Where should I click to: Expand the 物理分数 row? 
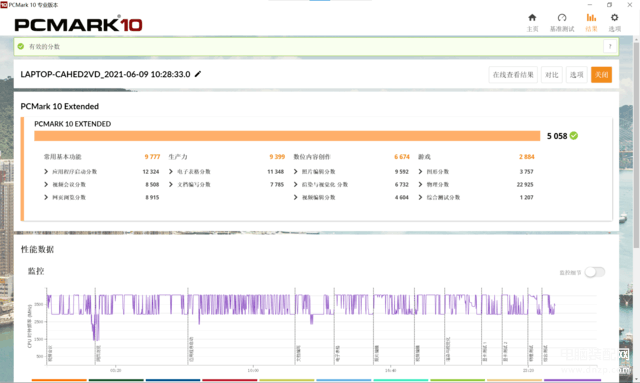tap(420, 184)
